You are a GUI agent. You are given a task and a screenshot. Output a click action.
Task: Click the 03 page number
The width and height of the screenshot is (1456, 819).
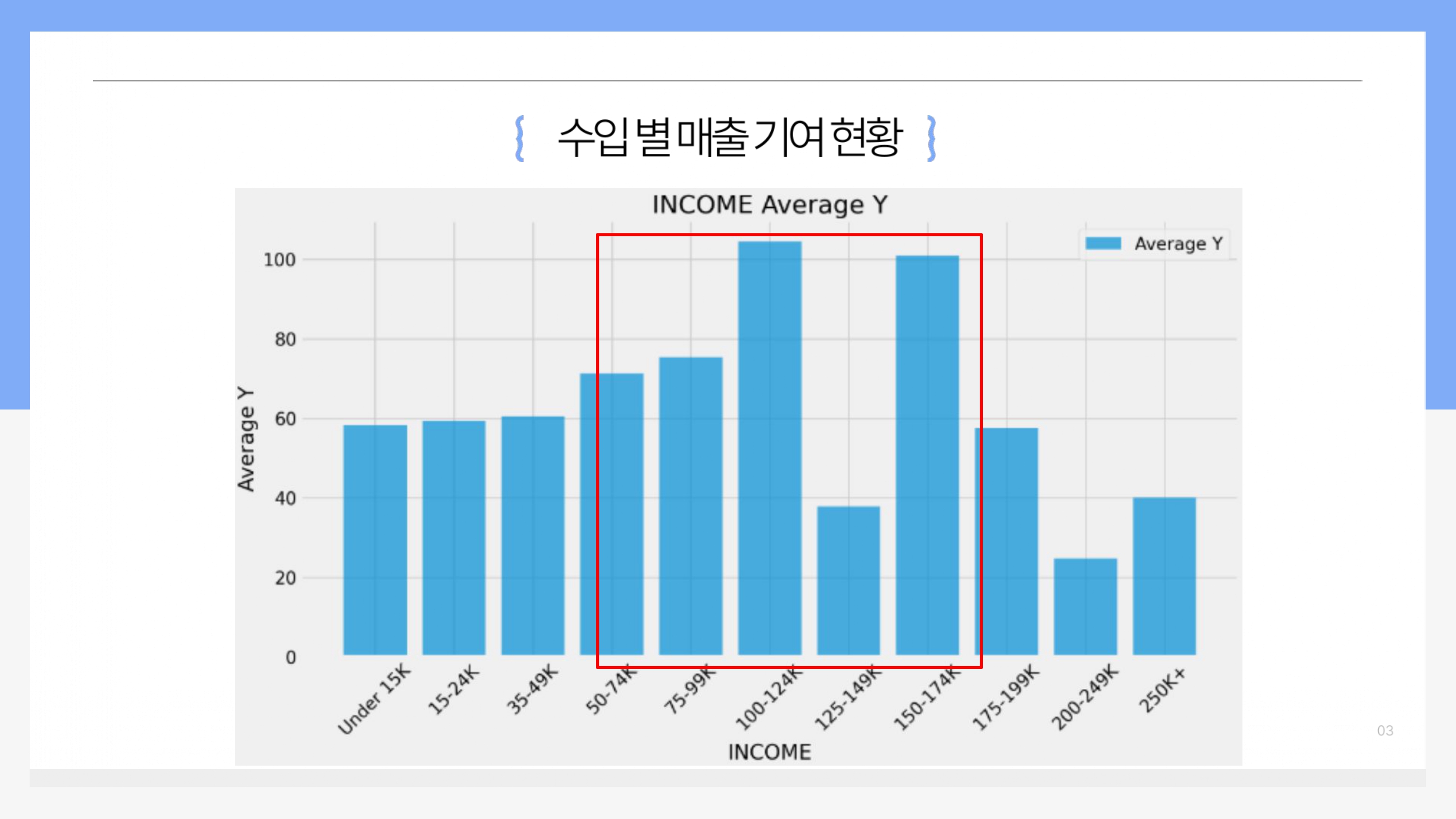pos(1385,730)
